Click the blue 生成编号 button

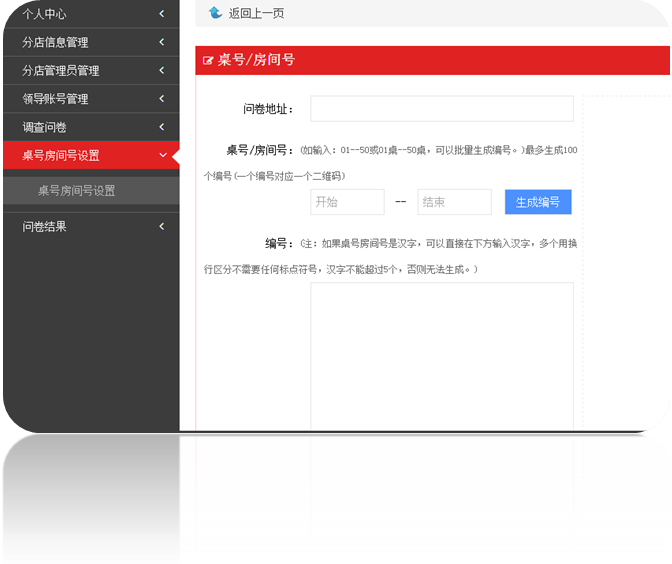click(538, 202)
